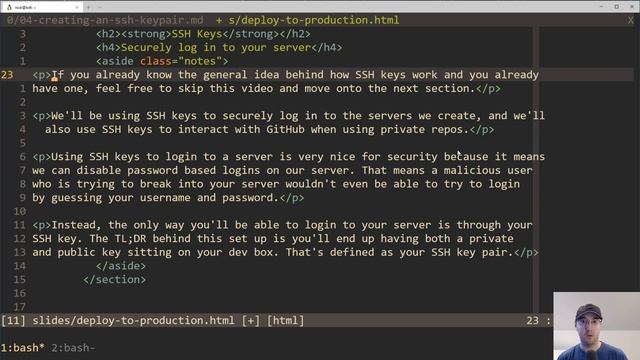This screenshot has height=360, width=640.
Task: Place cursor on the SSH Keys heading line
Action: point(203,34)
